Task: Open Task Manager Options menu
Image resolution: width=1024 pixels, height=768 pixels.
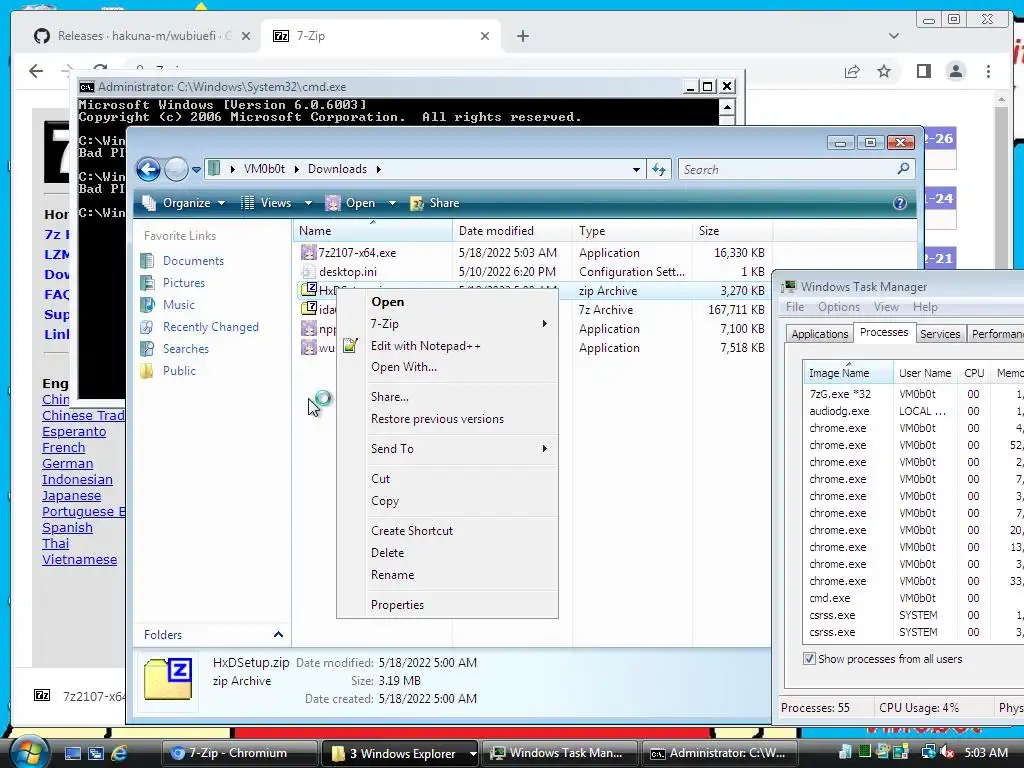Action: pyautogui.click(x=839, y=307)
